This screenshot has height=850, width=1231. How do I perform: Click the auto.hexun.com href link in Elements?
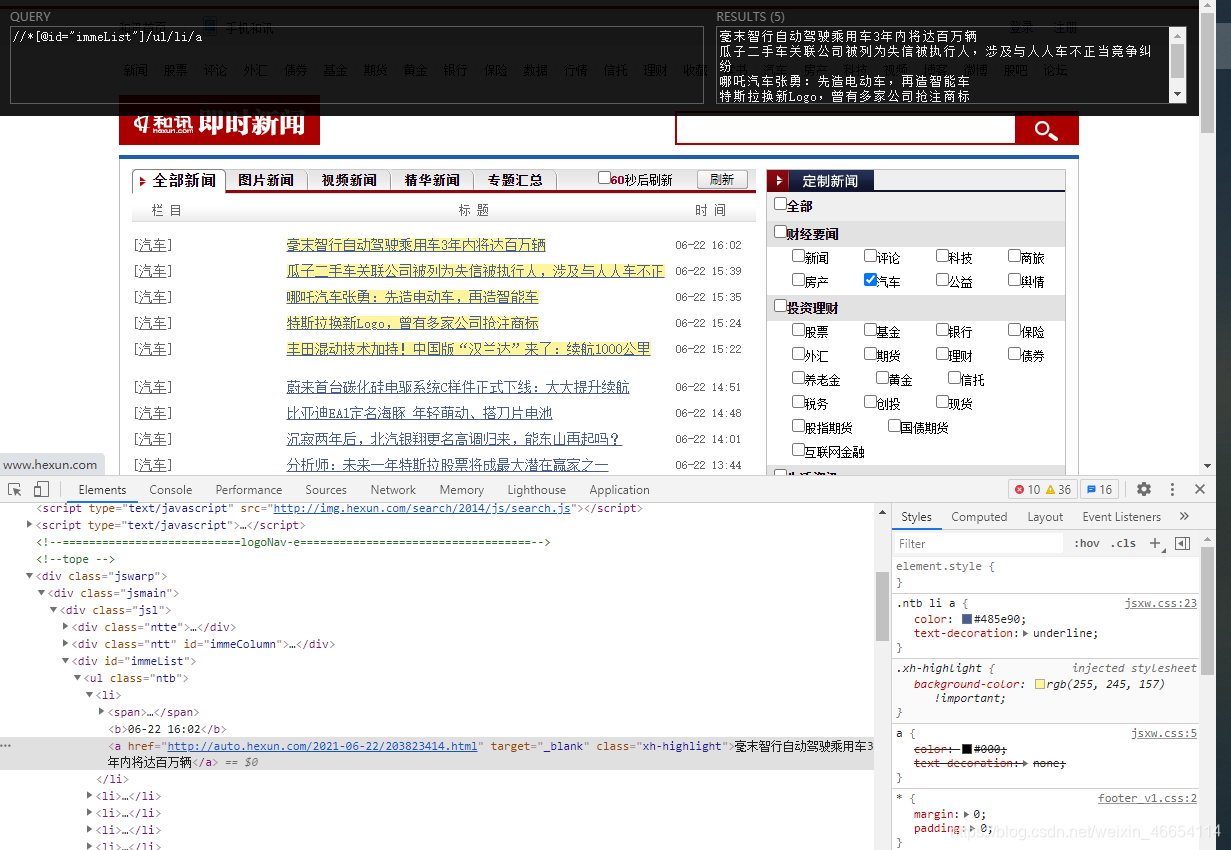coord(322,746)
